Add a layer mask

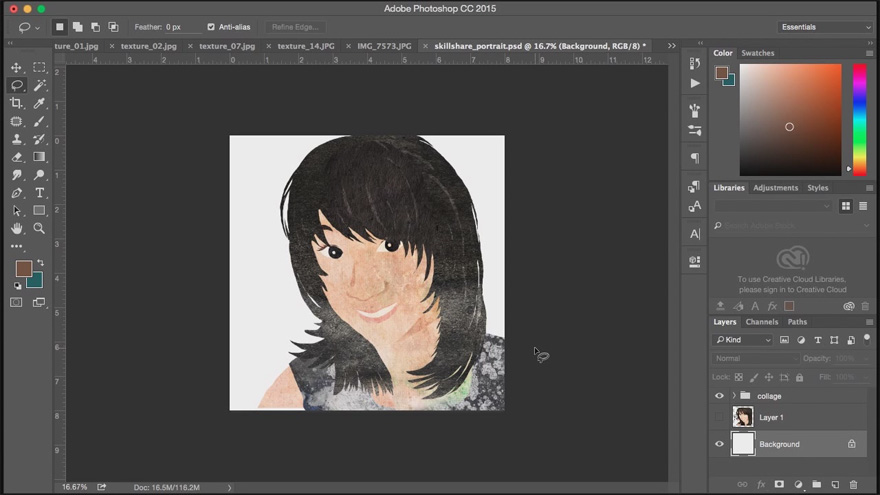coord(779,484)
